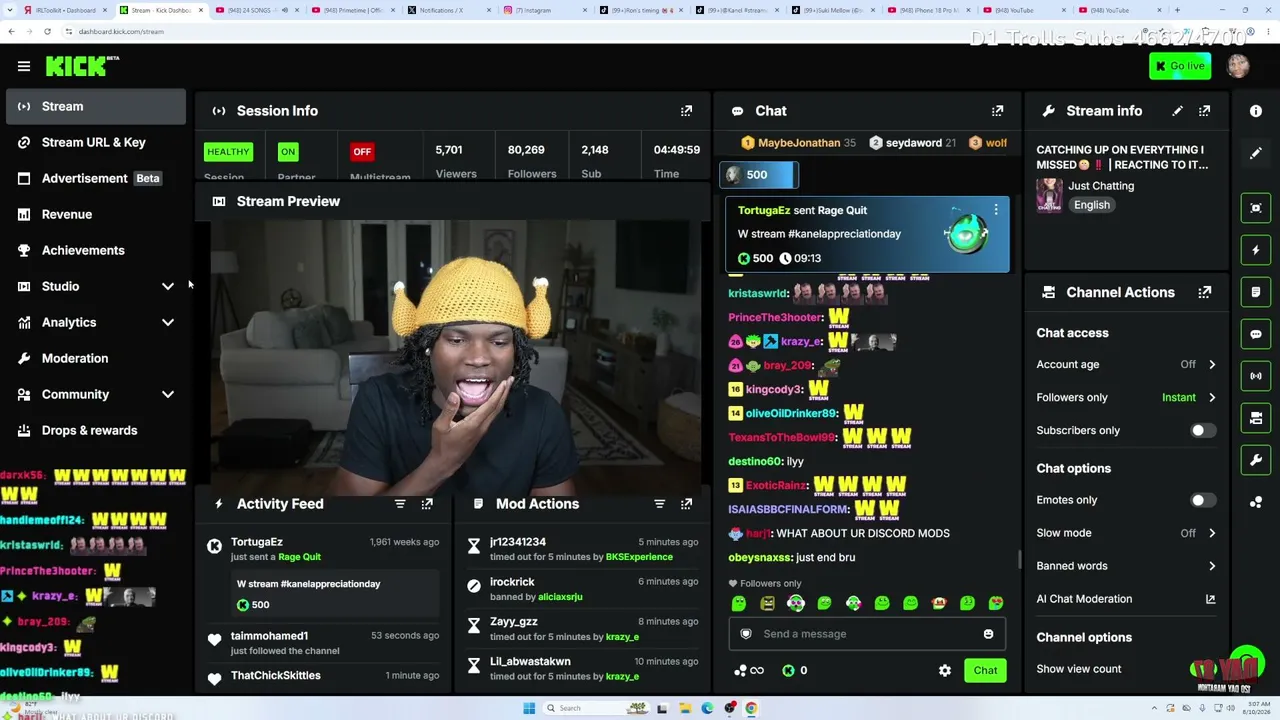Click the English language tag
This screenshot has width=1280, height=720.
[1091, 205]
